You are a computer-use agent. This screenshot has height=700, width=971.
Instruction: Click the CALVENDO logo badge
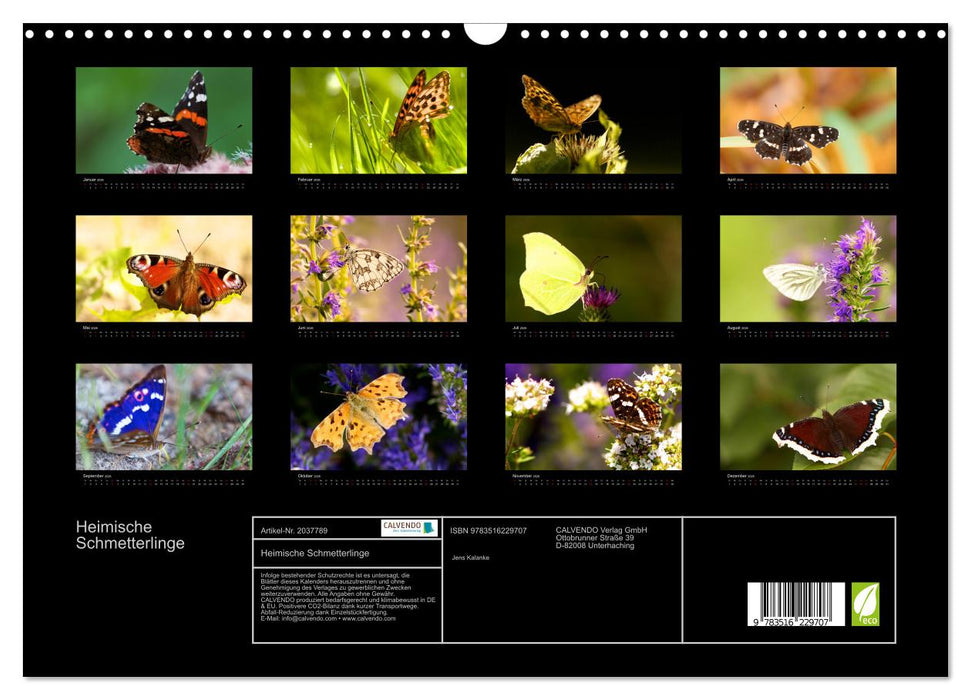409,528
